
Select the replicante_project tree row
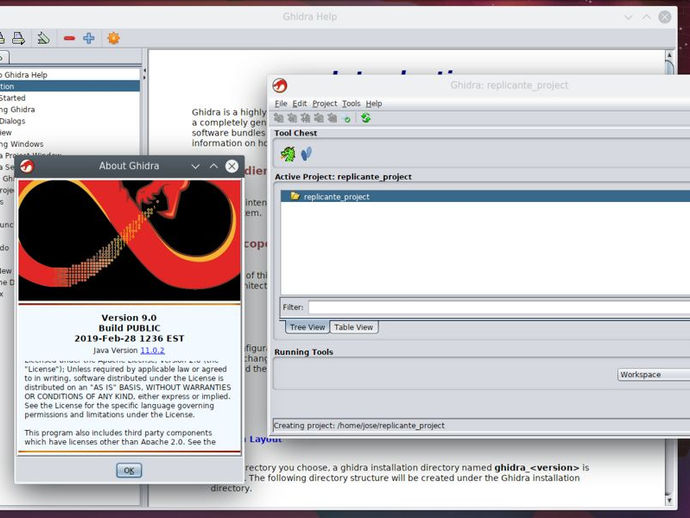tap(485, 196)
